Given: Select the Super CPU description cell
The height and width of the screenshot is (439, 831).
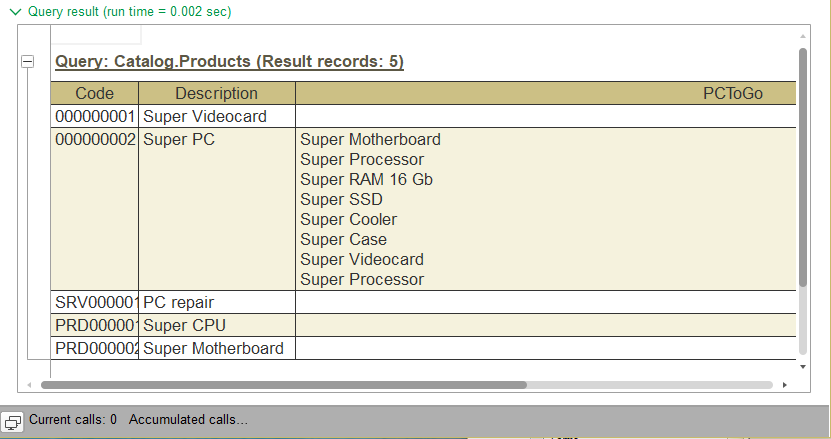Looking at the screenshot, I should [217, 325].
